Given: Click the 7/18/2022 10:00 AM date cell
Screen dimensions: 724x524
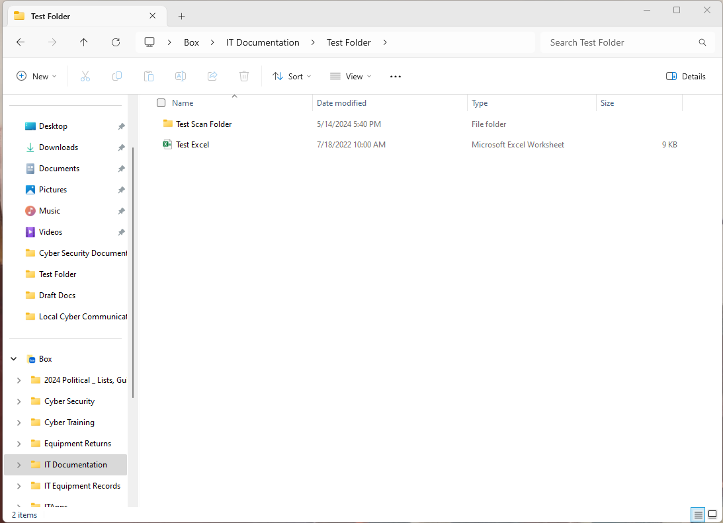Looking at the screenshot, I should (351, 145).
